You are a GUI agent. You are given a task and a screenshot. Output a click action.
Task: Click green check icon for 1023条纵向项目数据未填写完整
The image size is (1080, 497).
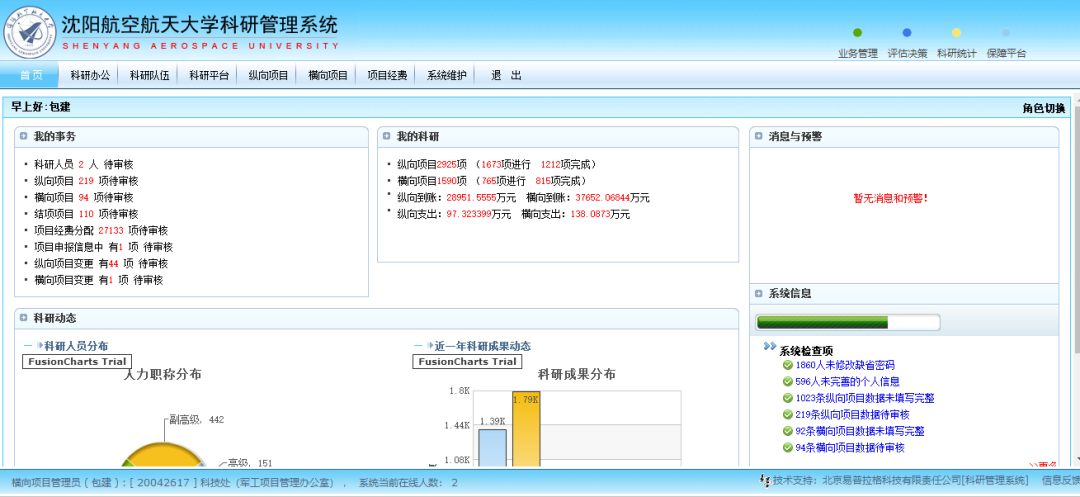tap(788, 398)
